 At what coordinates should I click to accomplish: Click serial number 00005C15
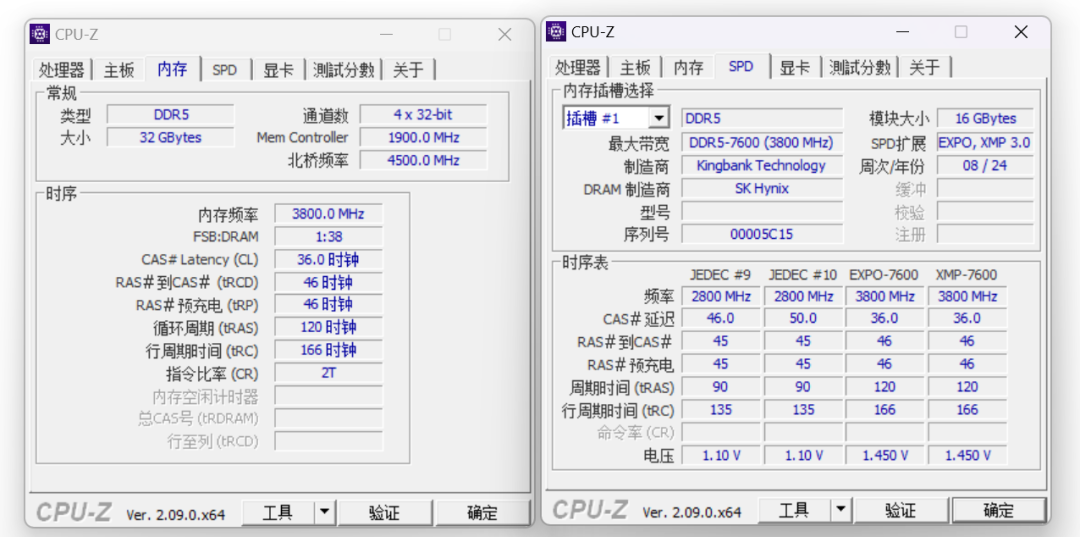pyautogui.click(x=762, y=234)
